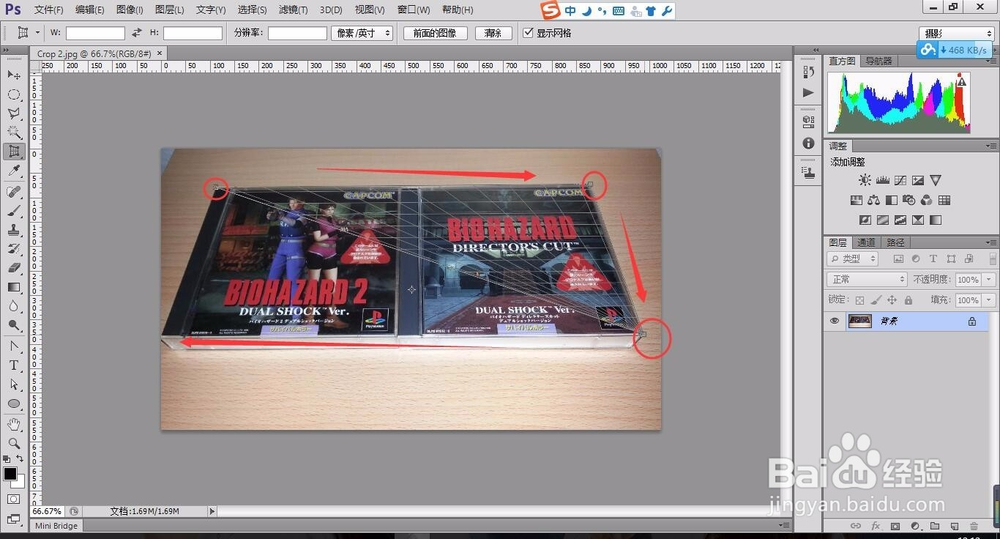Select the Dodge tool
Screen dimensions: 1000x539
click(x=13, y=325)
